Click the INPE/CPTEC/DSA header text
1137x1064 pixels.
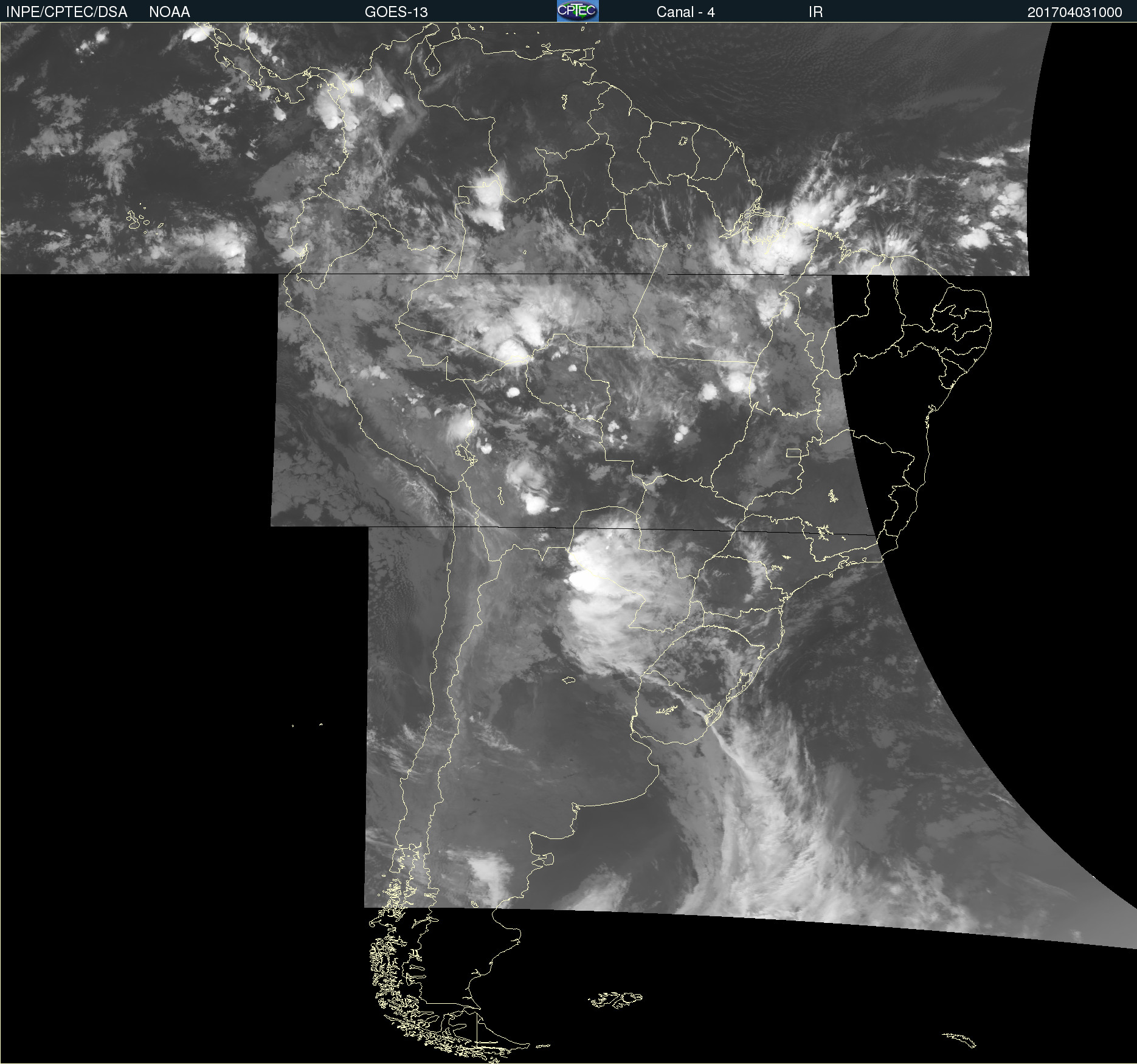coord(67,12)
